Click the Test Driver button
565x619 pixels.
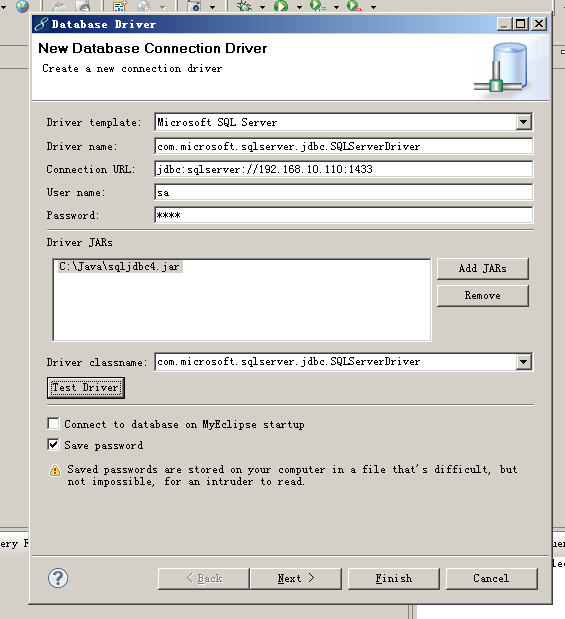tap(86, 388)
